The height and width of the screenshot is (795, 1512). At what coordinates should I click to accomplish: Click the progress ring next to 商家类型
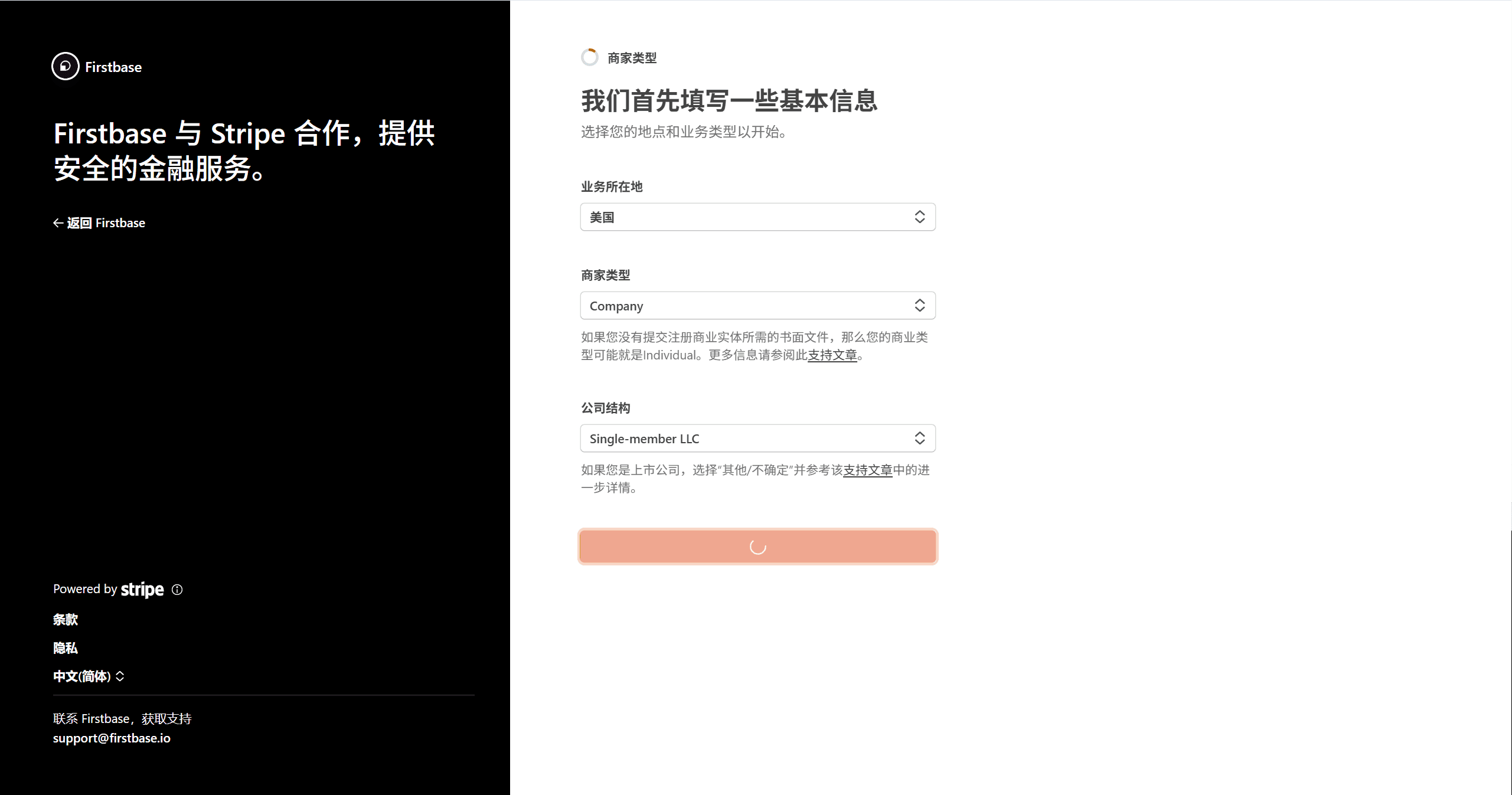coord(589,57)
